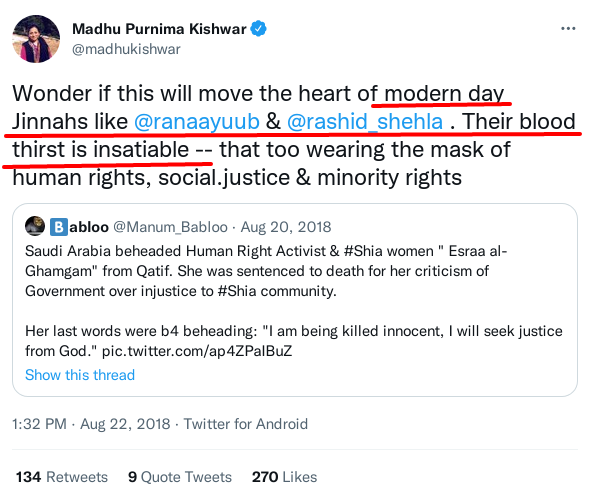Click the 1:32 PM · Aug 22, 2018 timestamp
The height and width of the screenshot is (489, 594).
pyautogui.click(x=91, y=424)
